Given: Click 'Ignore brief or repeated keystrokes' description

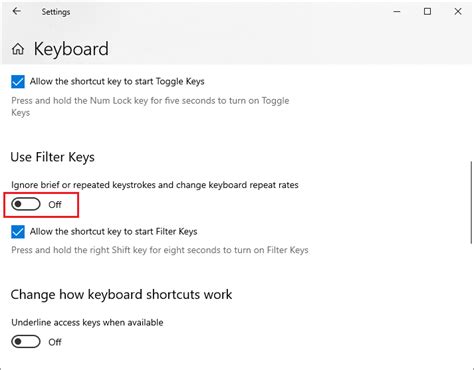Looking at the screenshot, I should [155, 185].
